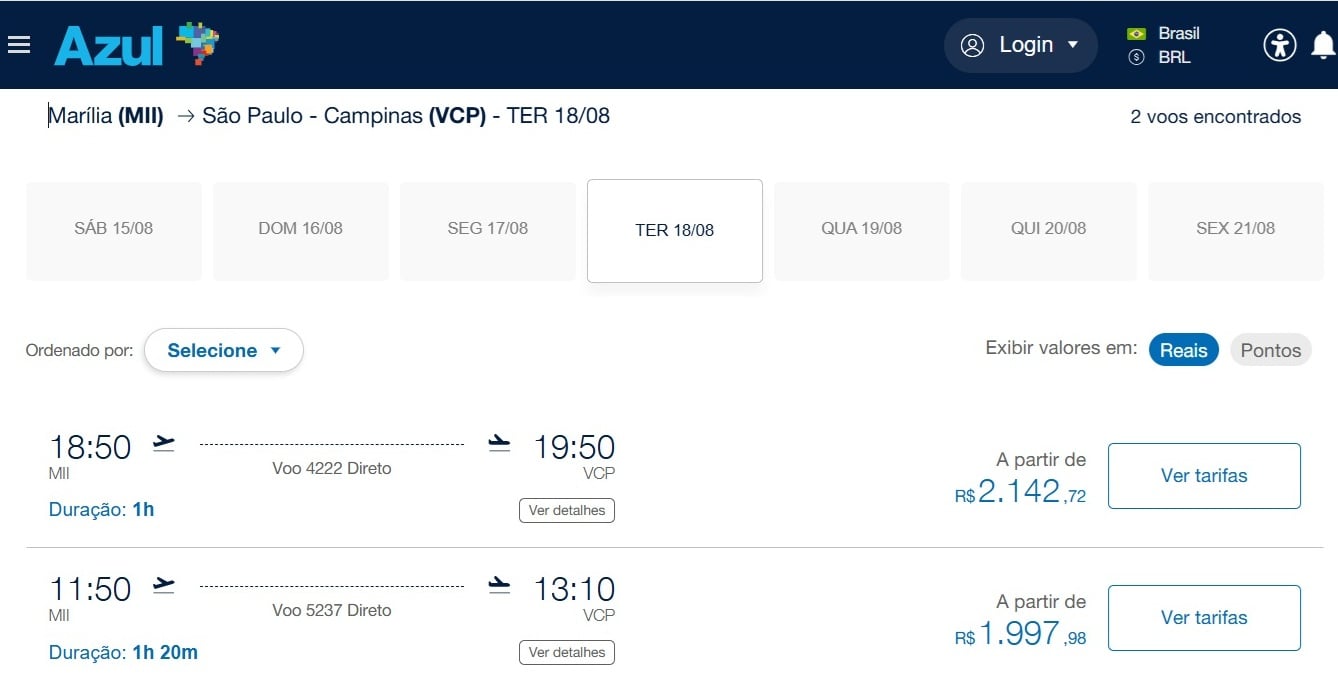
Task: Switch price display to Pontos
Action: coord(1270,350)
